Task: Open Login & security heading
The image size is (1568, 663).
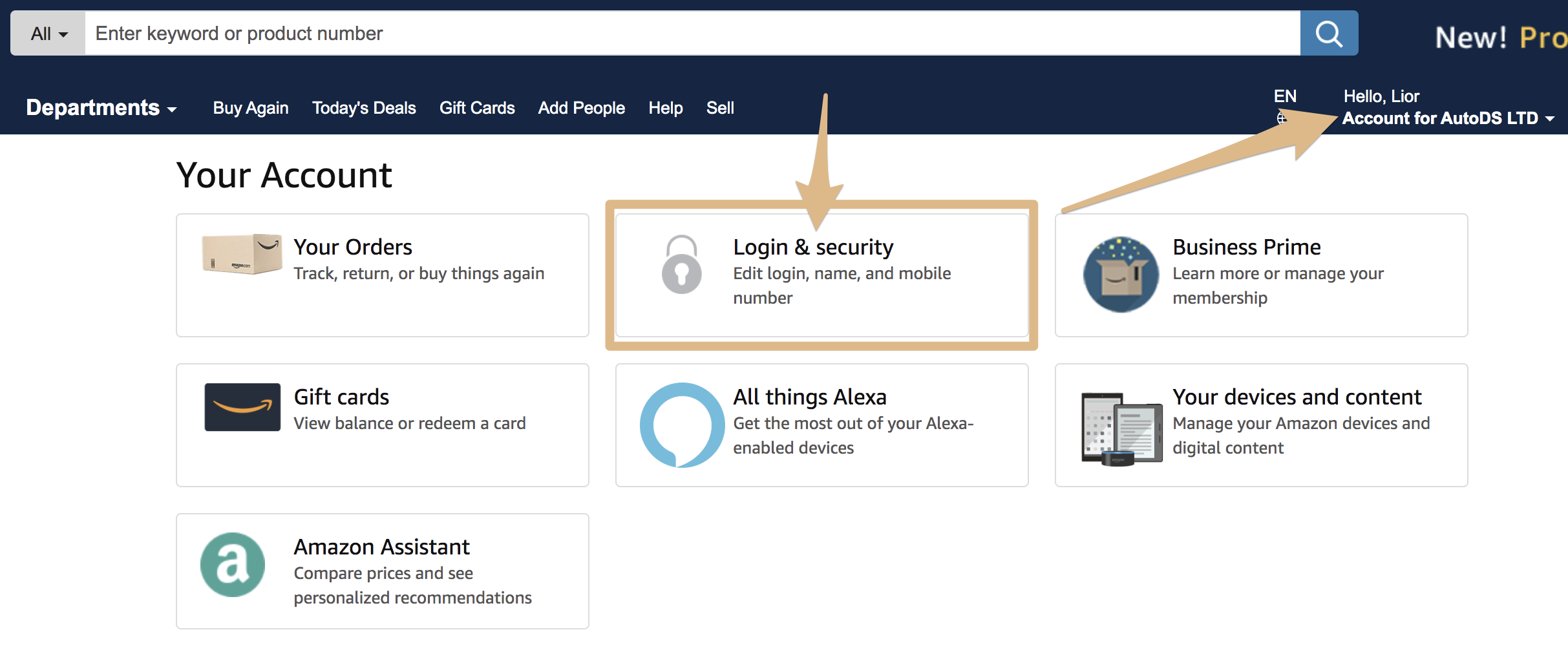Action: (x=813, y=247)
